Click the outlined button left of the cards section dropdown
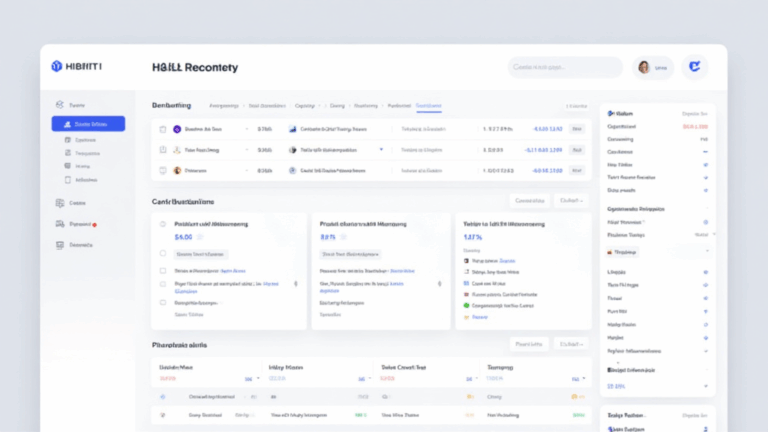Viewport: 768px width, 432px height. coord(528,200)
